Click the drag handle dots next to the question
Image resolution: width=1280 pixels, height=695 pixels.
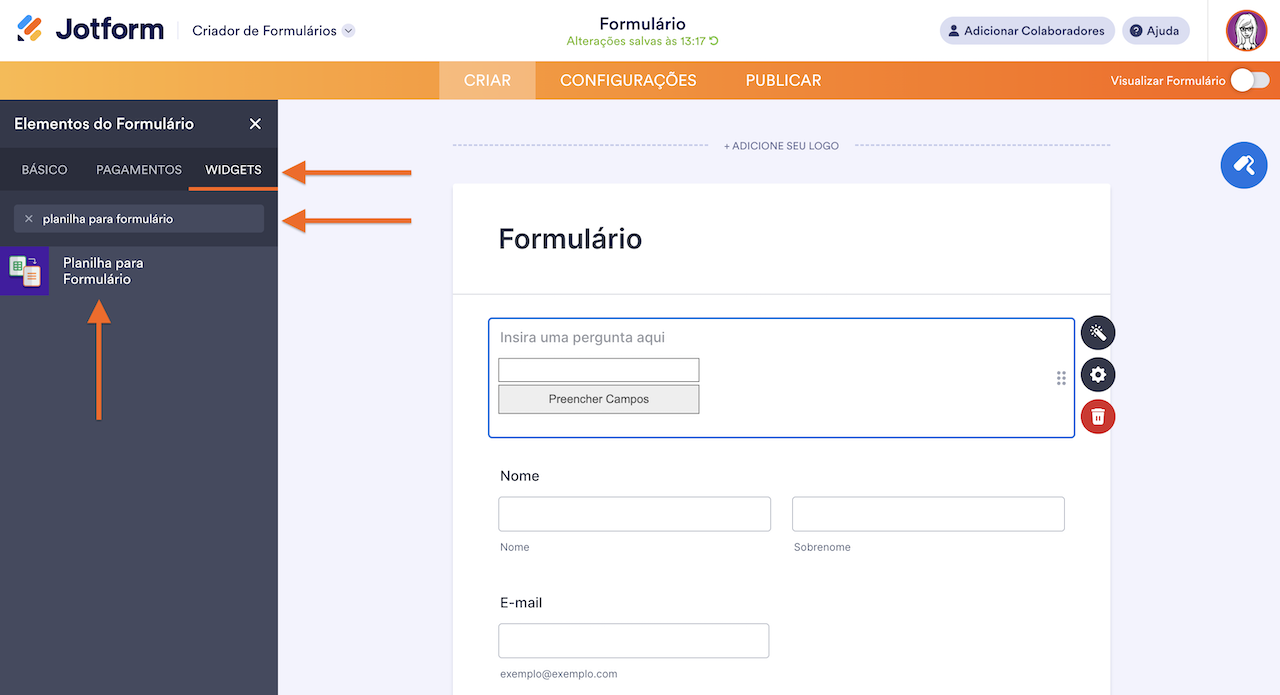(x=1060, y=378)
